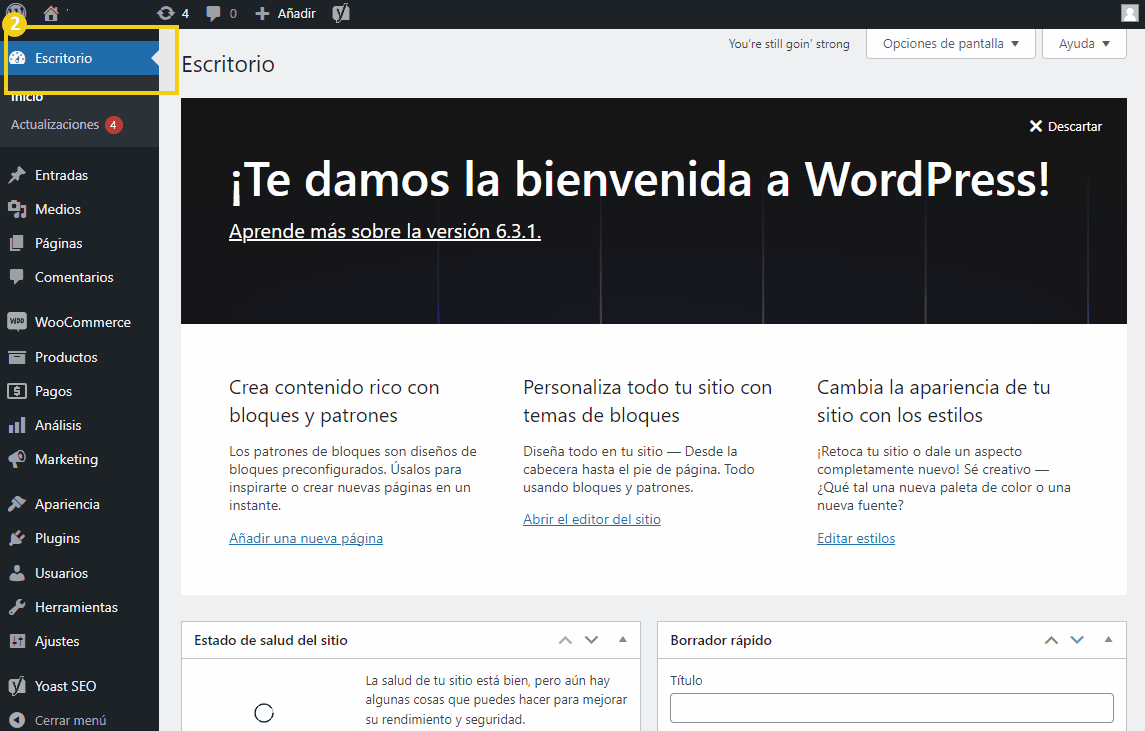Click the Apariencia paintbrush icon
Viewport: 1145px width, 731px height.
17,504
